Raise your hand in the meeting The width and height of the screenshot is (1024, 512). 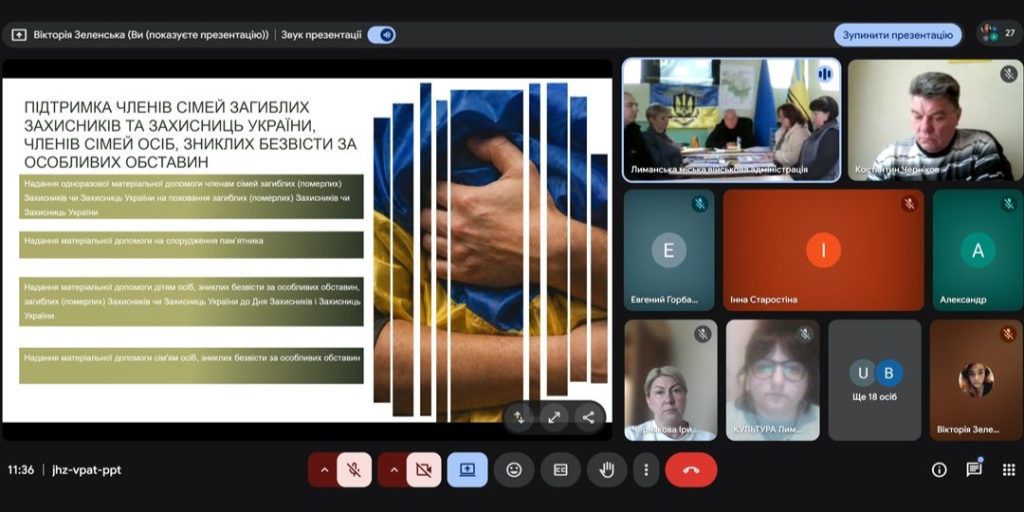tap(607, 469)
